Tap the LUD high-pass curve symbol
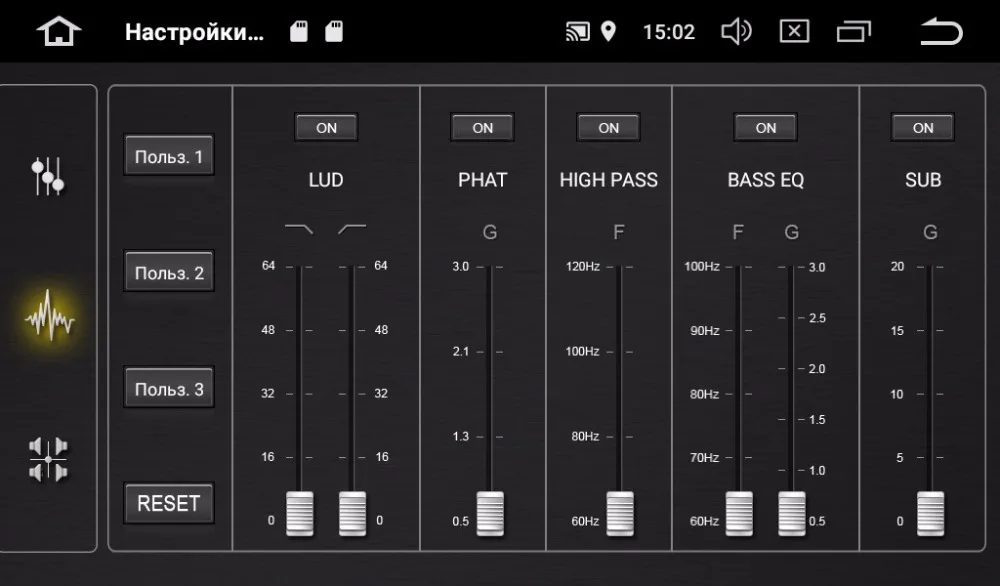The height and width of the screenshot is (586, 1000). click(352, 228)
